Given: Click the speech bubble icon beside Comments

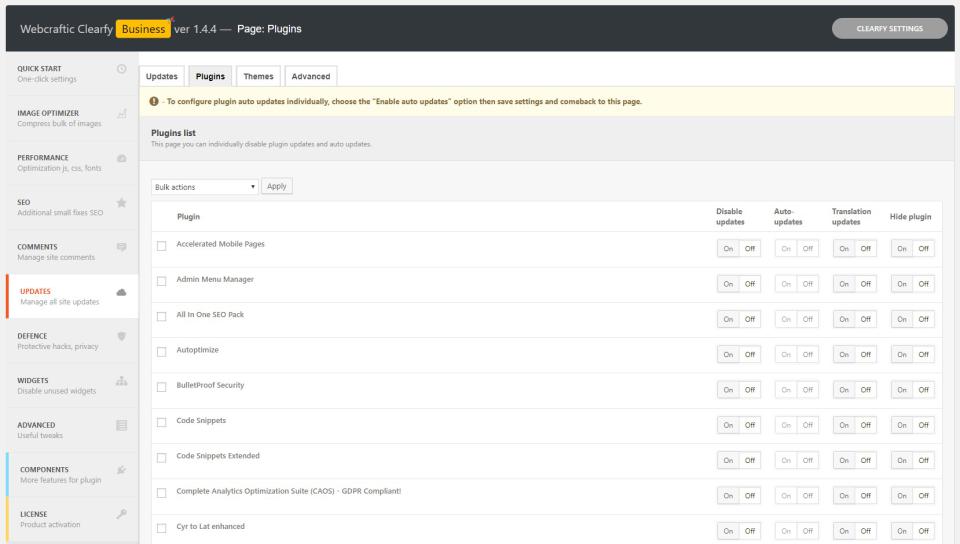Looking at the screenshot, I should (x=121, y=246).
